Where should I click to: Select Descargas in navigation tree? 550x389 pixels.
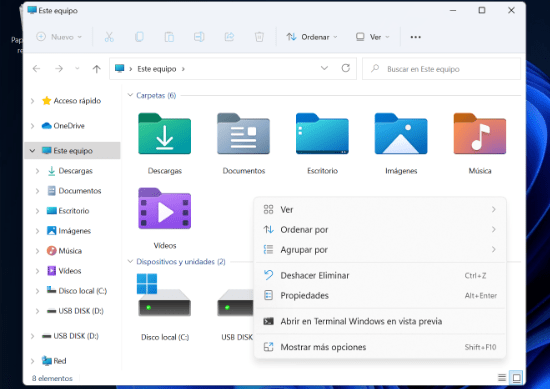[x=75, y=171]
